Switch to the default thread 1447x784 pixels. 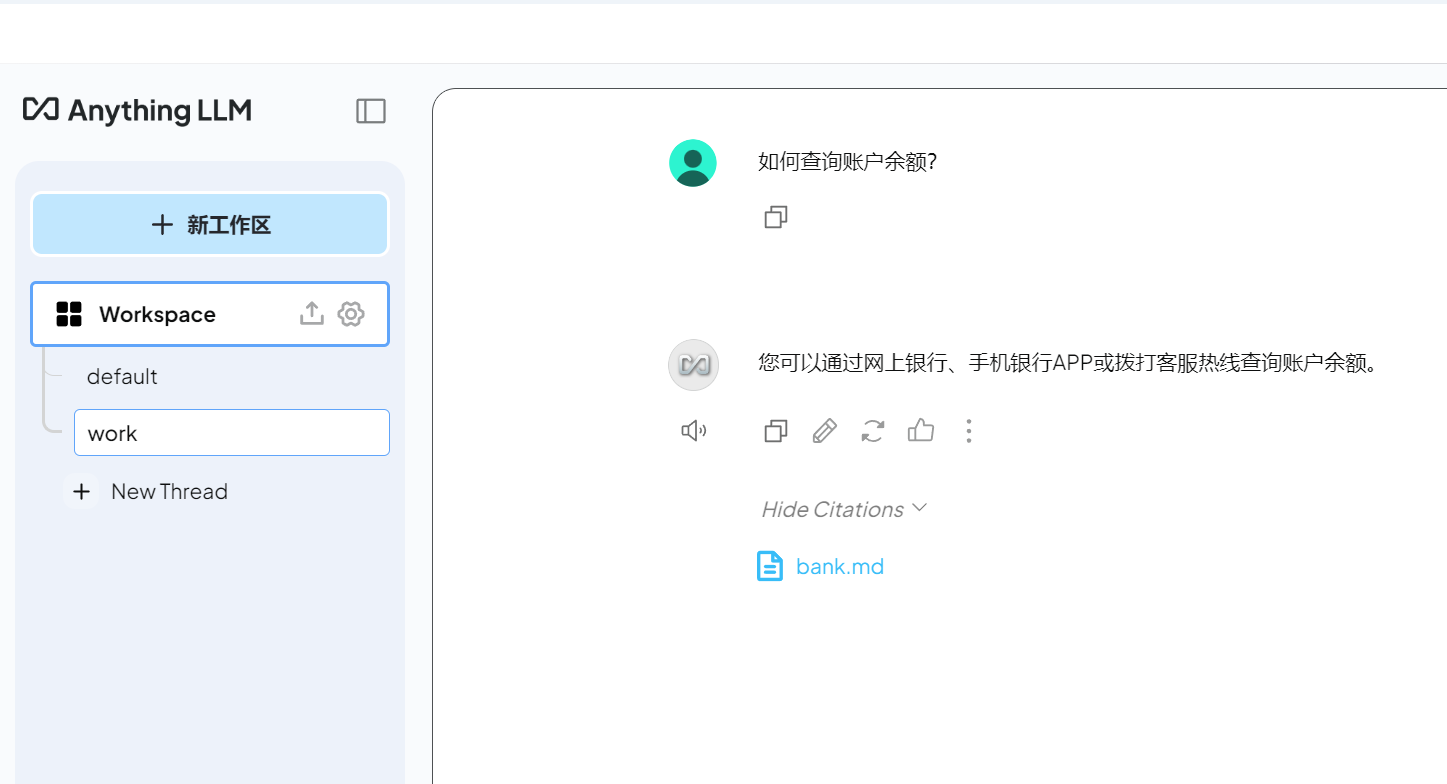(x=122, y=377)
